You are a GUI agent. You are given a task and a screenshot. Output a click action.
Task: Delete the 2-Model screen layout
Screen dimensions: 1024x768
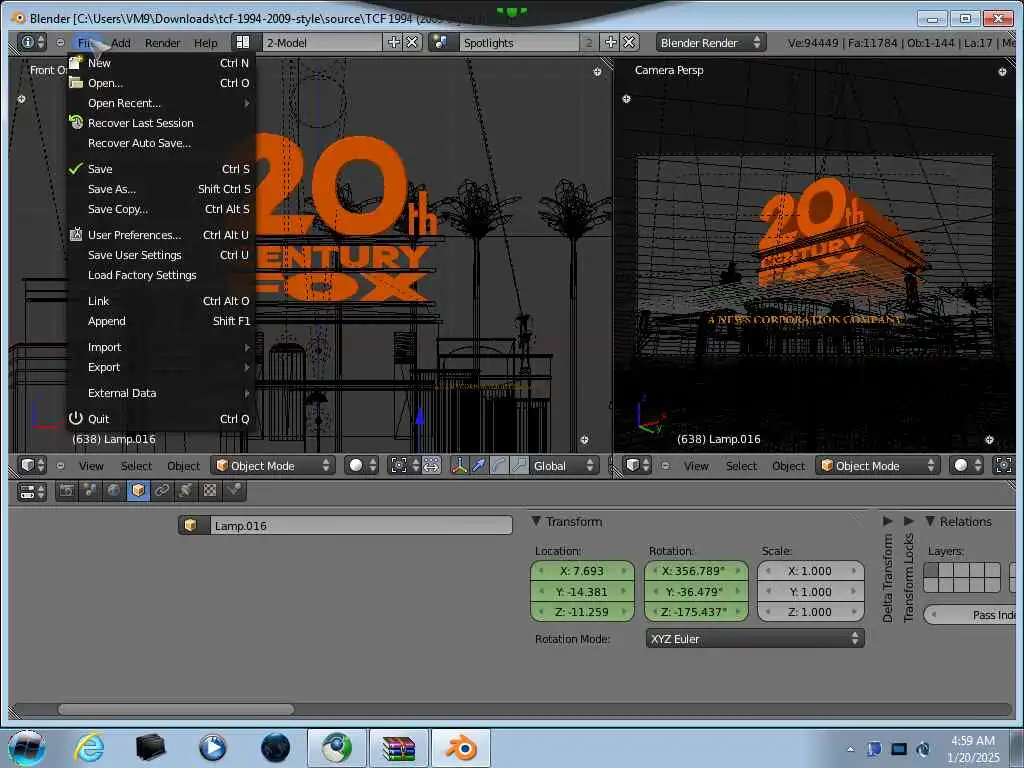point(412,42)
